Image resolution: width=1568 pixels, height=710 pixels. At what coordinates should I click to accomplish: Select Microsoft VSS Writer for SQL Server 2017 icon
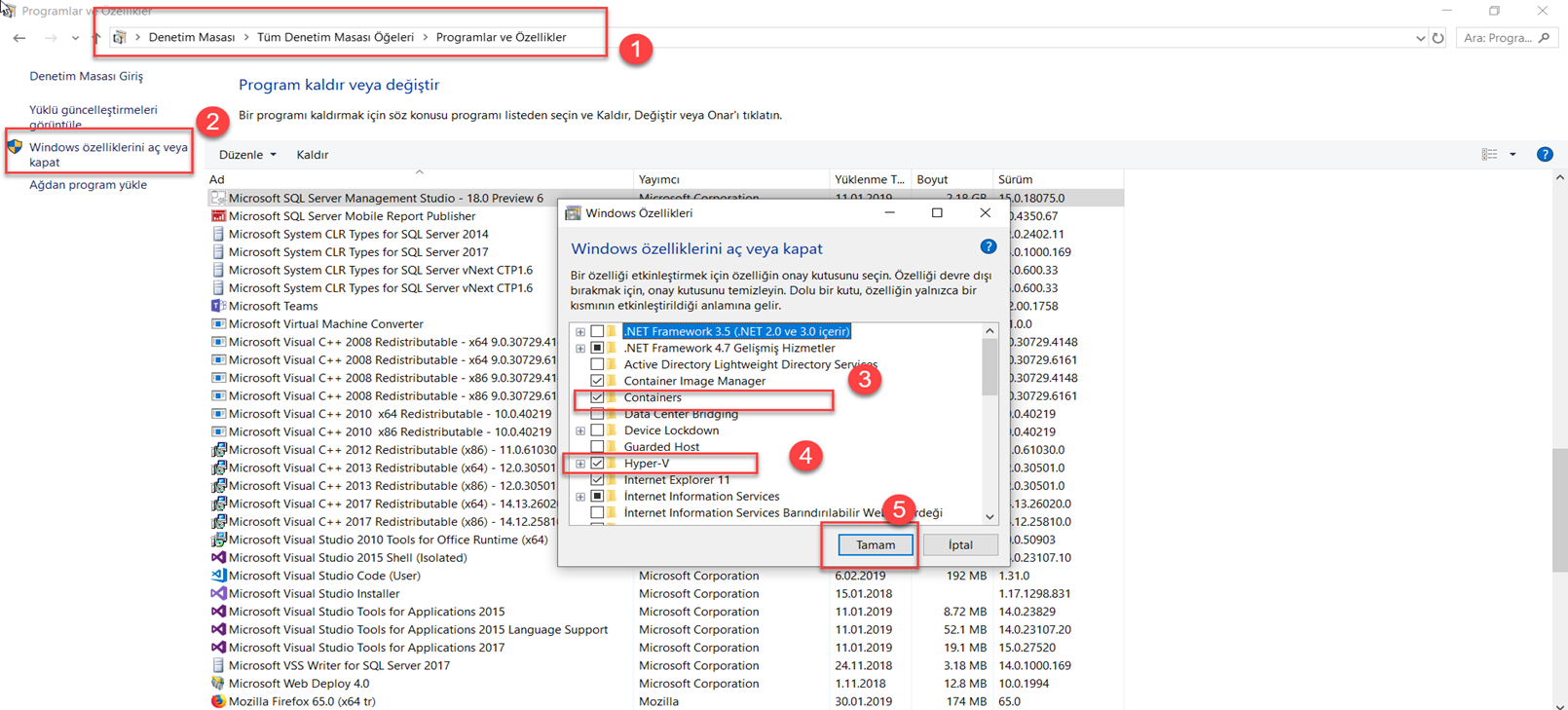(218, 665)
